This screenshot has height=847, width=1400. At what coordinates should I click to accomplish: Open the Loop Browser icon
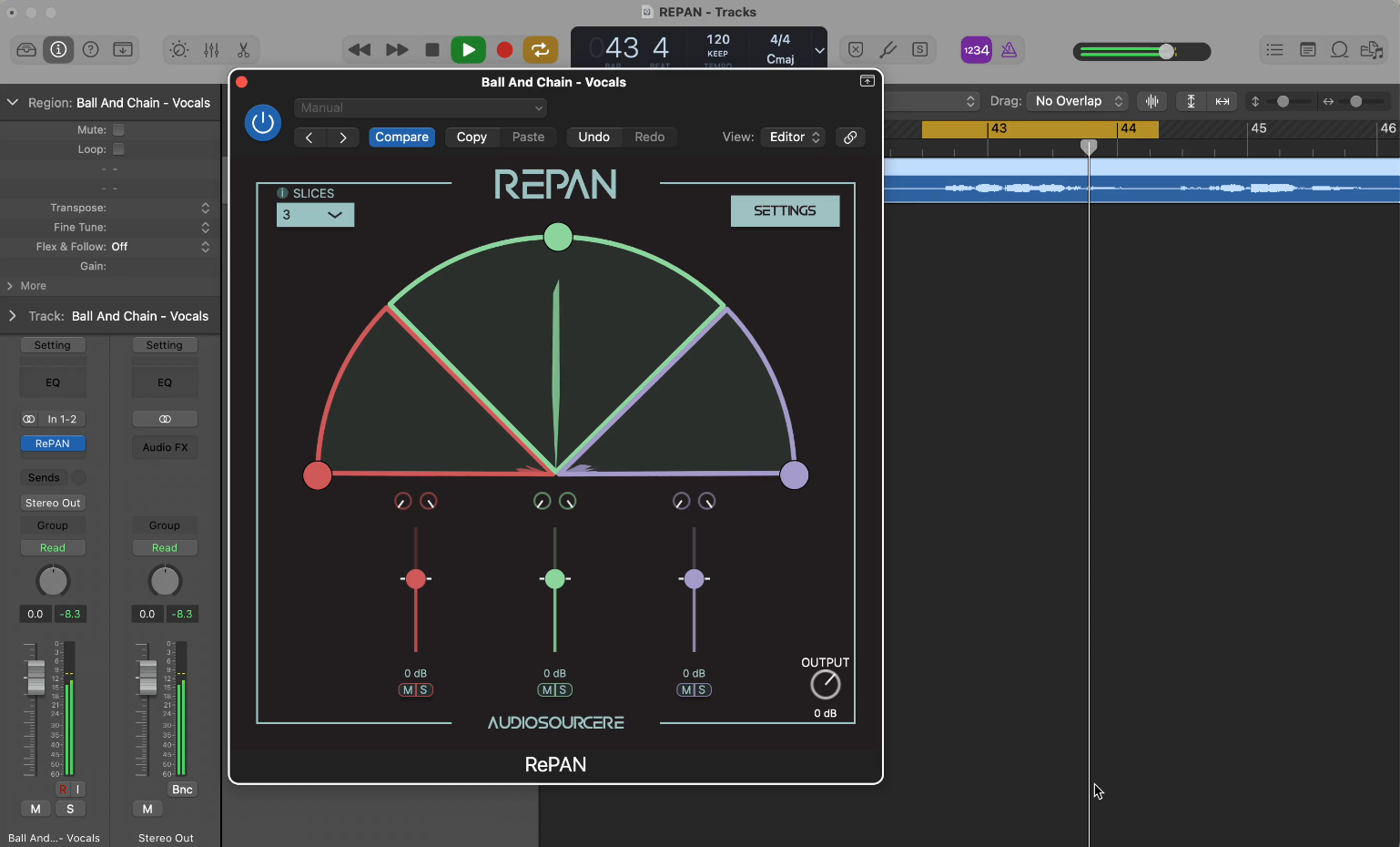point(1339,49)
